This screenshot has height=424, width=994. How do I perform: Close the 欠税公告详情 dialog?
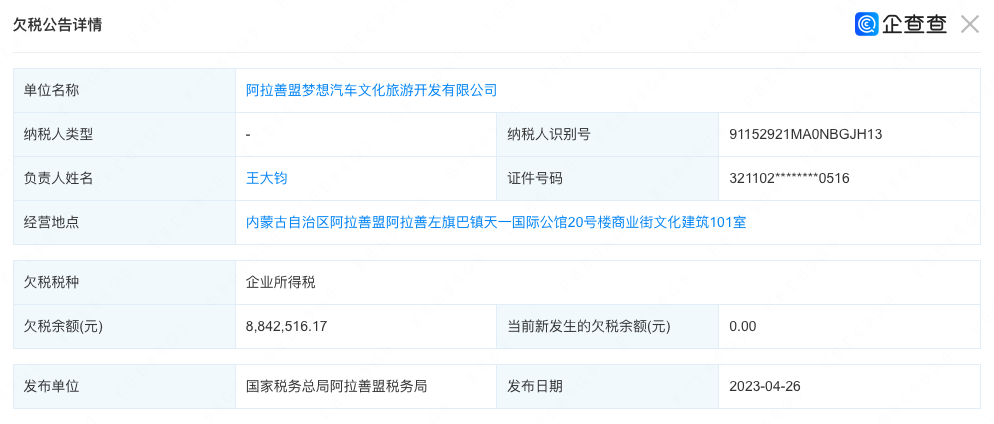coord(969,25)
